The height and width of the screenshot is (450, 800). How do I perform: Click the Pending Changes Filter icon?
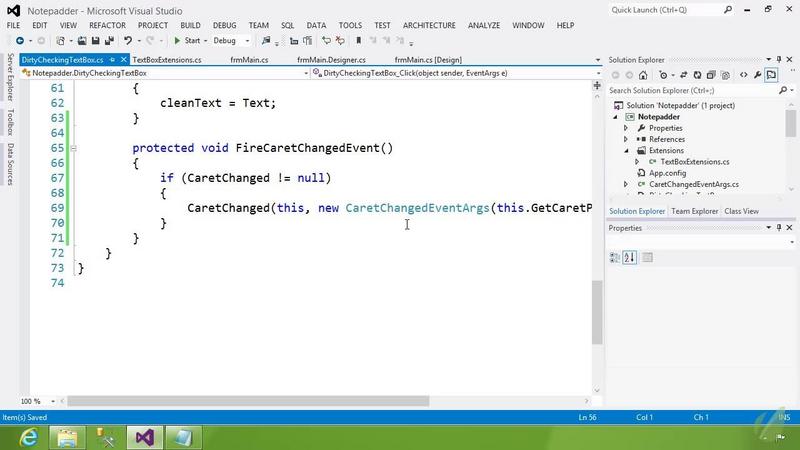click(x=663, y=75)
